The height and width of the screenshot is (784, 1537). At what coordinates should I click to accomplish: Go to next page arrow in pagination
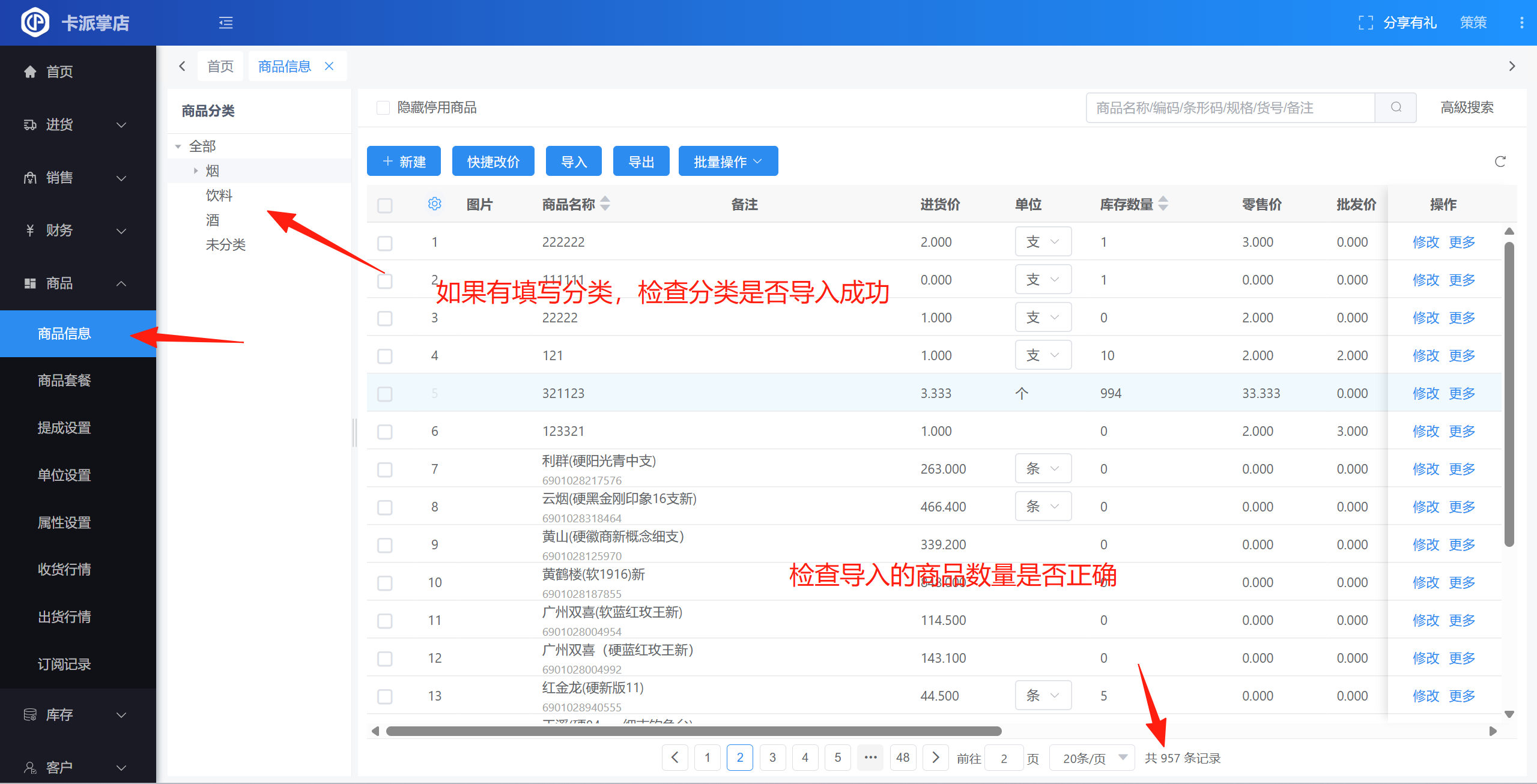point(935,758)
